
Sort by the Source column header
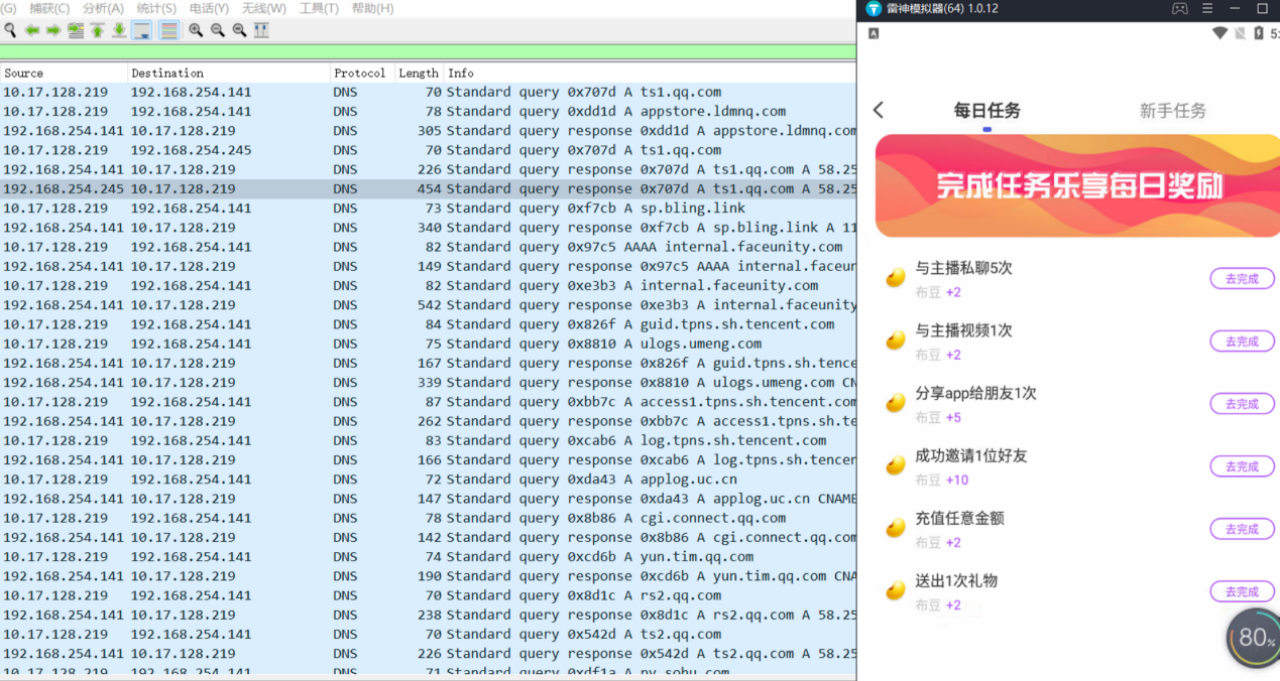pos(64,73)
